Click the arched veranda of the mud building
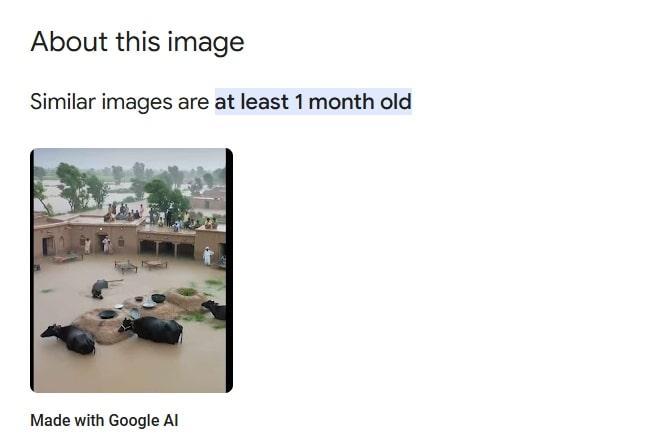The width and height of the screenshot is (661, 436). pyautogui.click(x=167, y=248)
